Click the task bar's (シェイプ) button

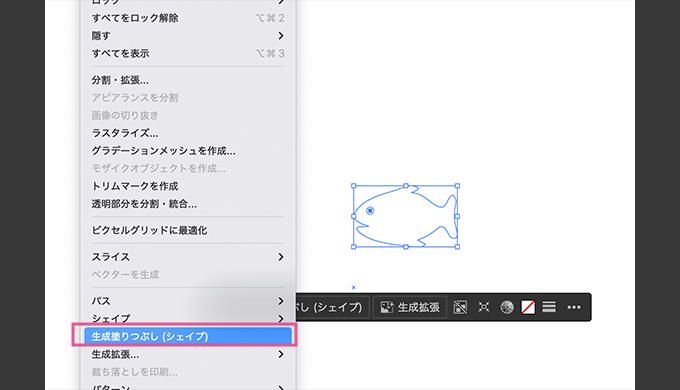(x=333, y=307)
